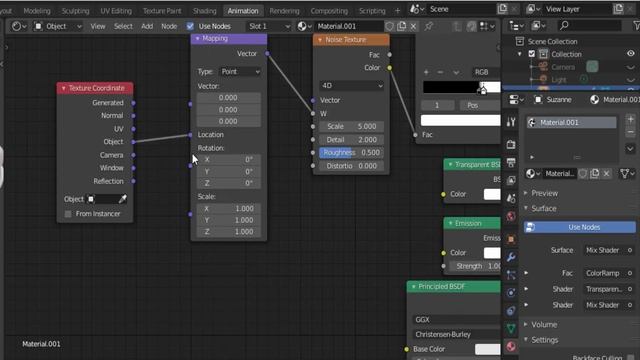Add a material slot with plus button
640x360 pixels.
click(x=630, y=120)
